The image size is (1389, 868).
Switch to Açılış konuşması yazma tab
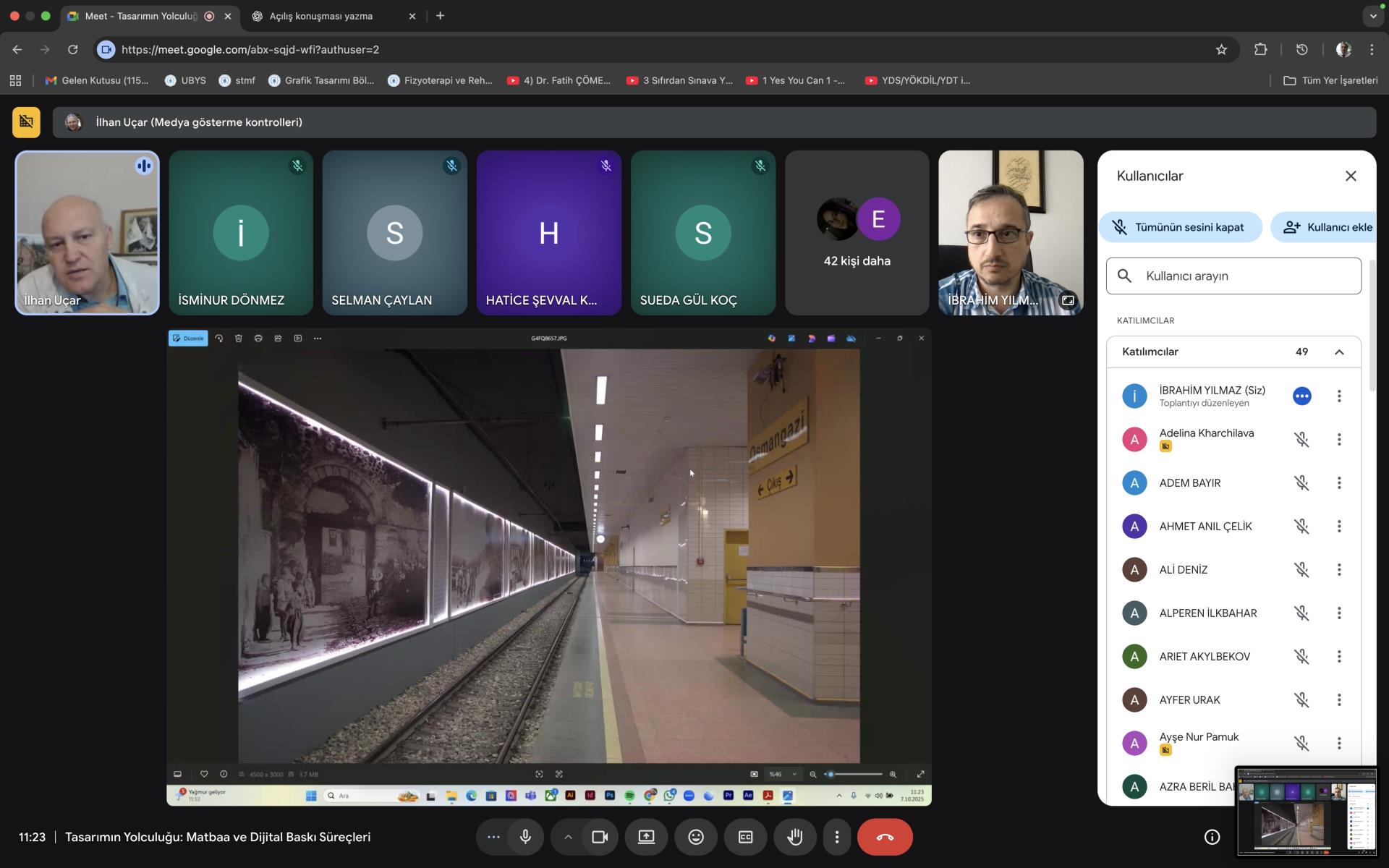click(321, 16)
